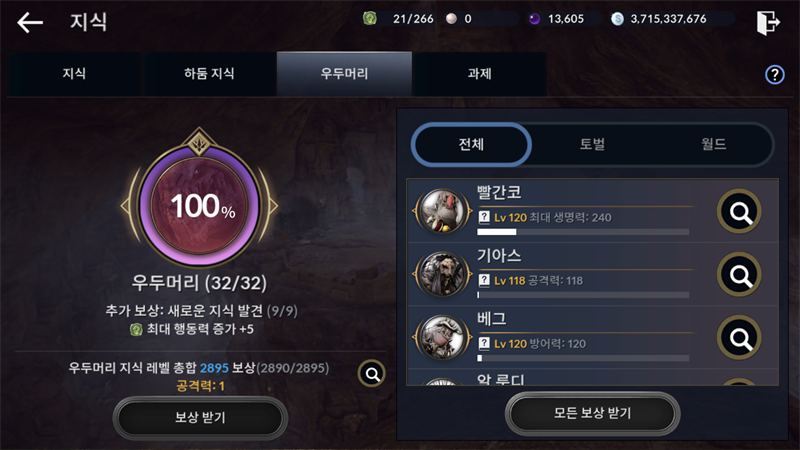800x450 pixels.
Task: Select the 전체 filter
Action: pyautogui.click(x=471, y=144)
